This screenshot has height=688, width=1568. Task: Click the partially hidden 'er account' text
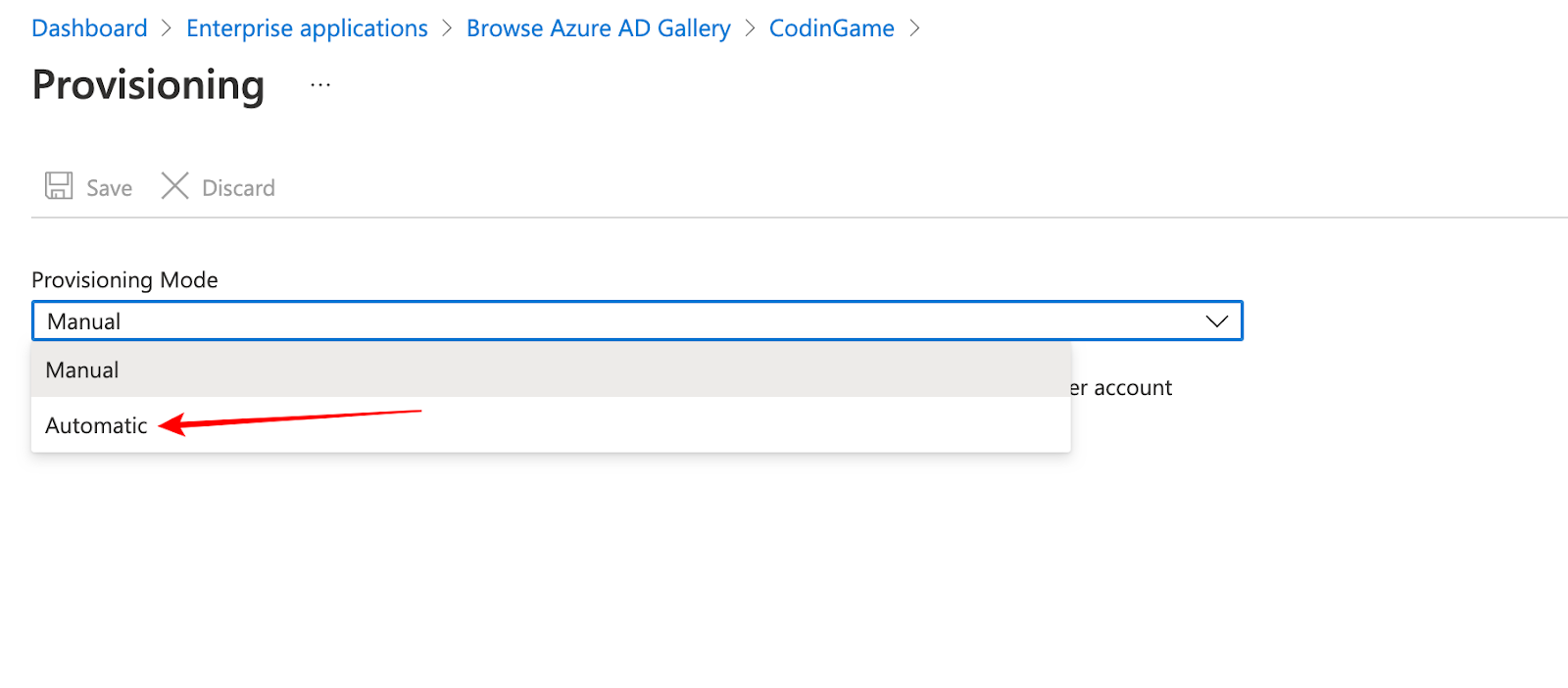[1121, 388]
